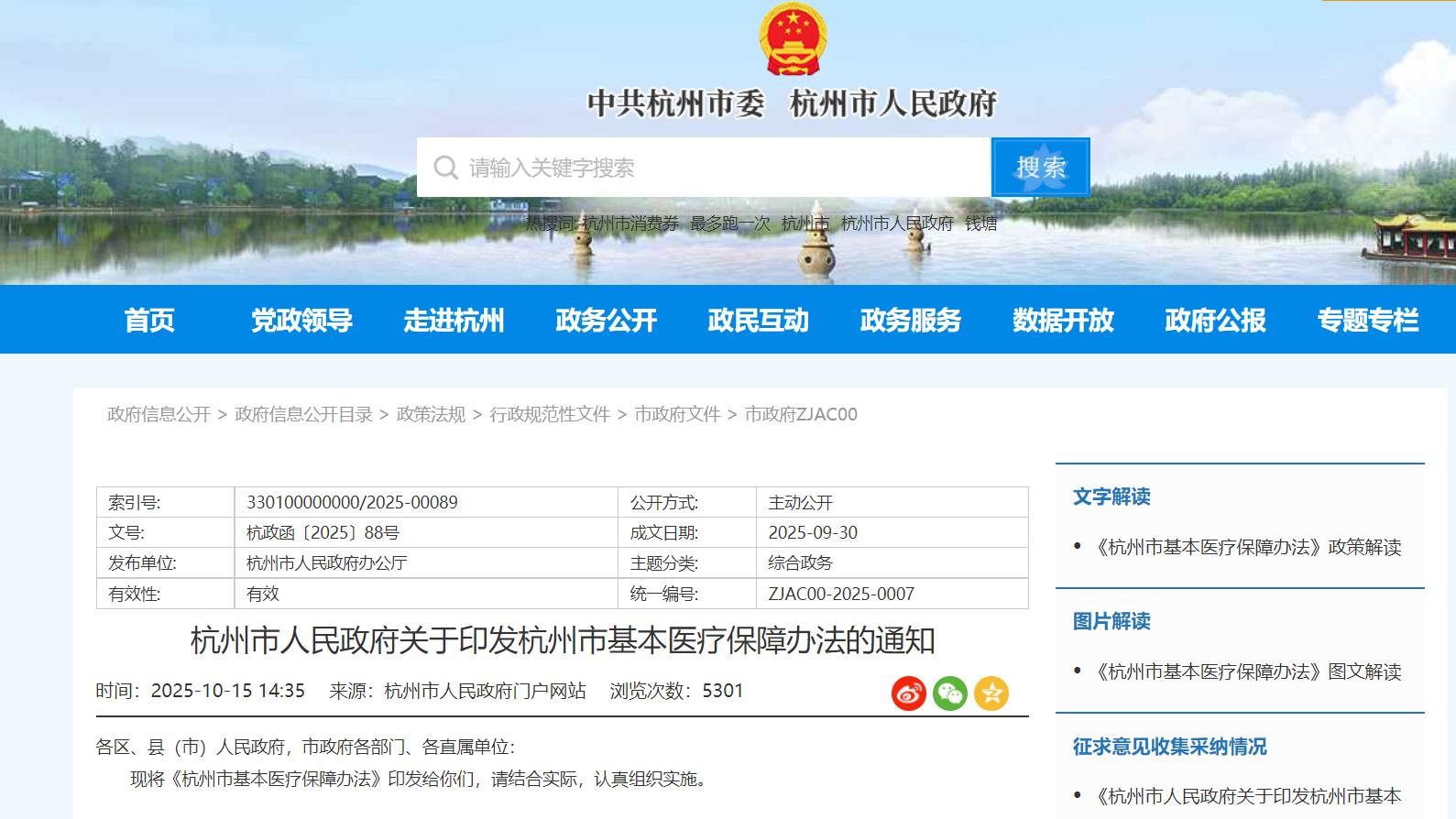Click the 文字解读 section heading
This screenshot has height=819, width=1456.
pyautogui.click(x=1111, y=497)
